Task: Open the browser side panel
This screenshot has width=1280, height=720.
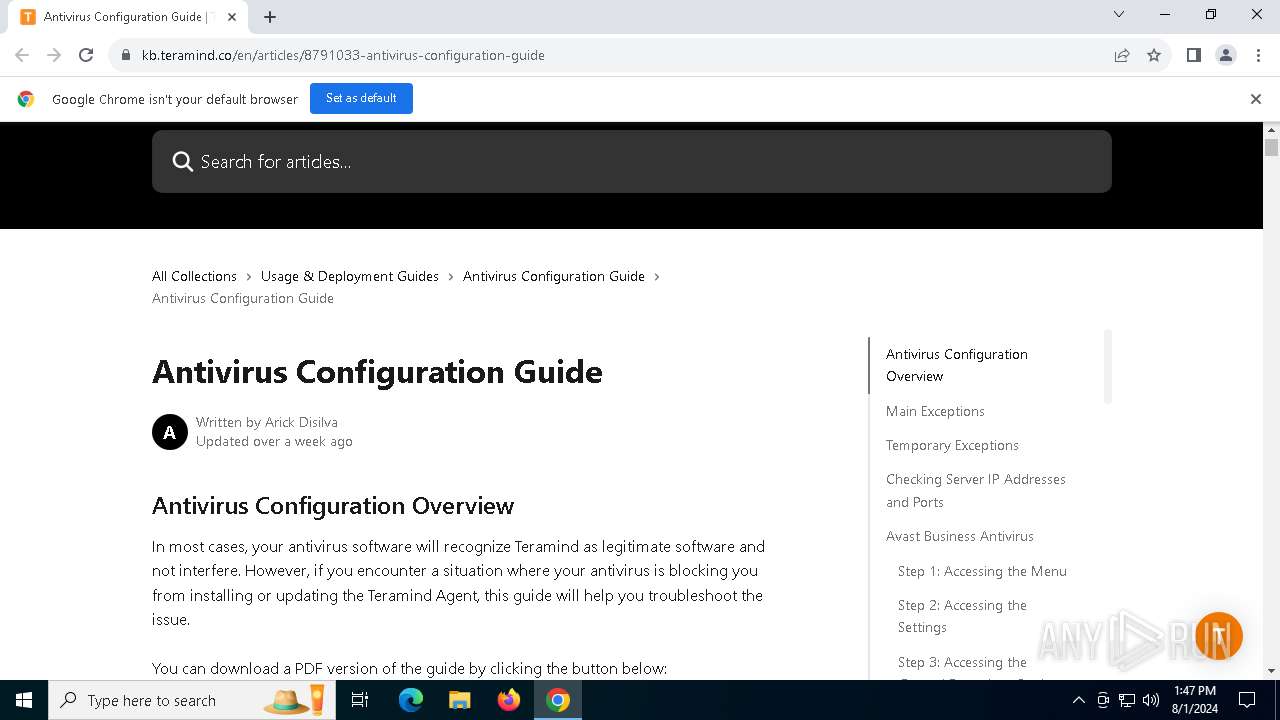Action: click(x=1193, y=55)
